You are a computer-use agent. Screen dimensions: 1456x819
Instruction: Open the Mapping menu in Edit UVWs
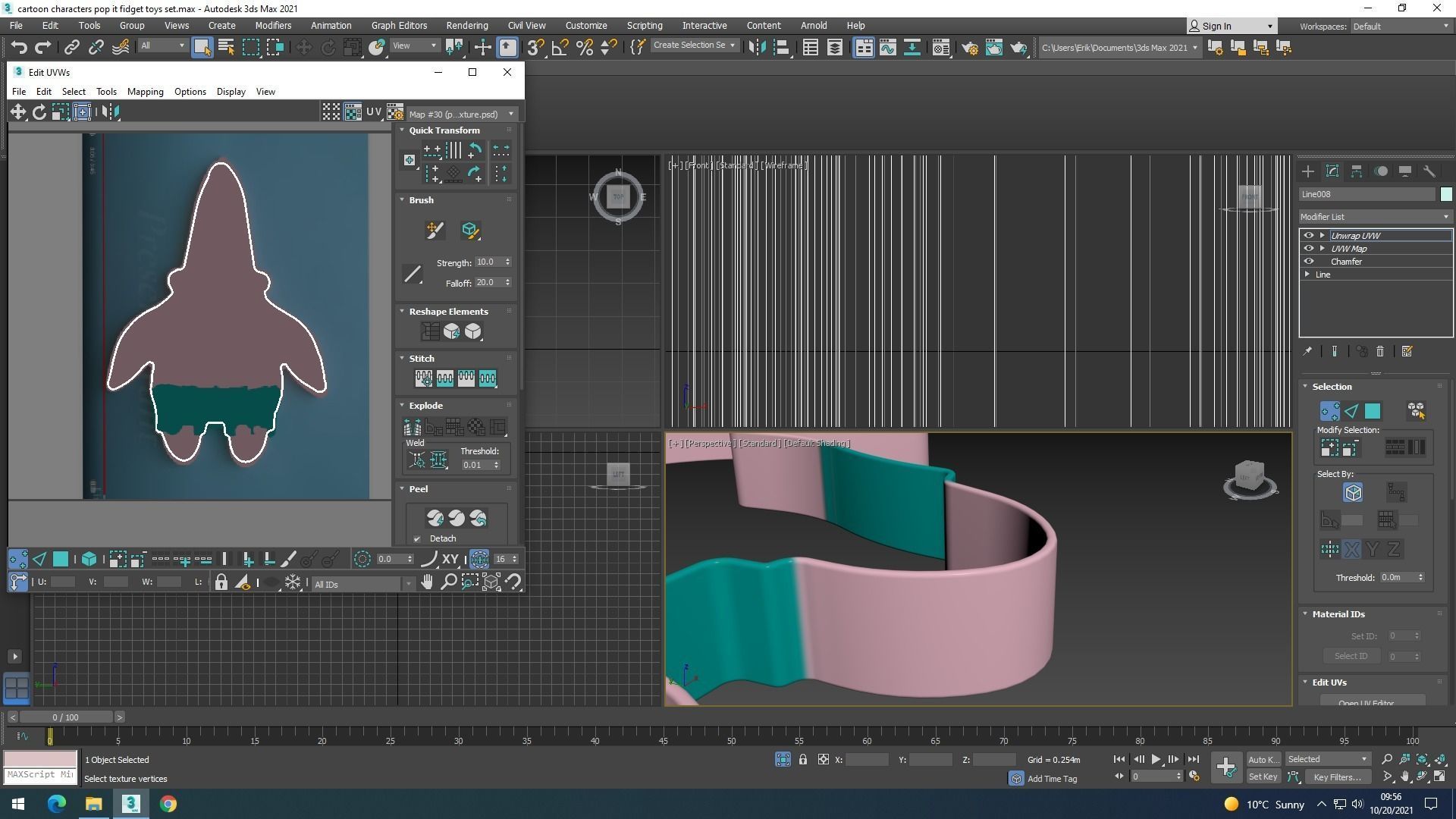(x=145, y=92)
